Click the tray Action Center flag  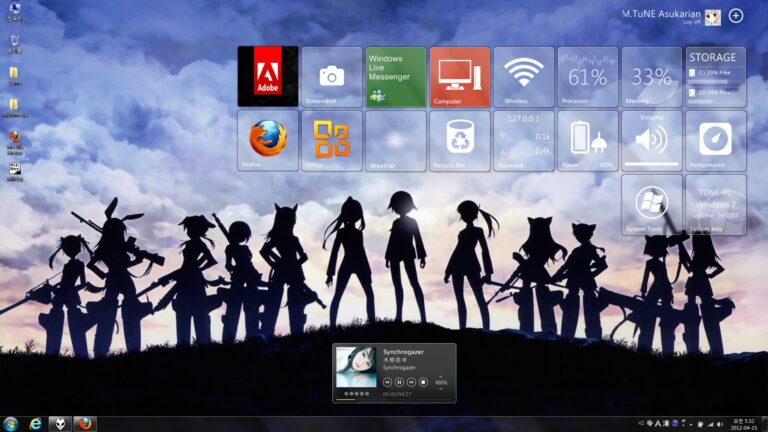coord(700,424)
